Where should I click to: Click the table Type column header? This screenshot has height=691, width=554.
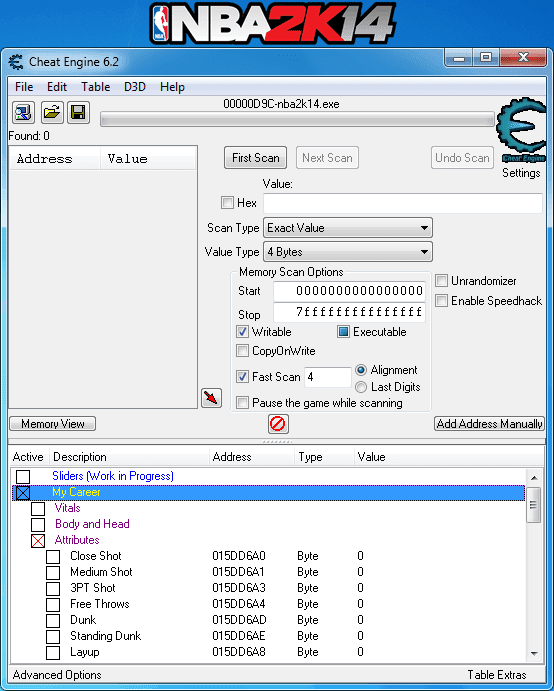(x=324, y=457)
